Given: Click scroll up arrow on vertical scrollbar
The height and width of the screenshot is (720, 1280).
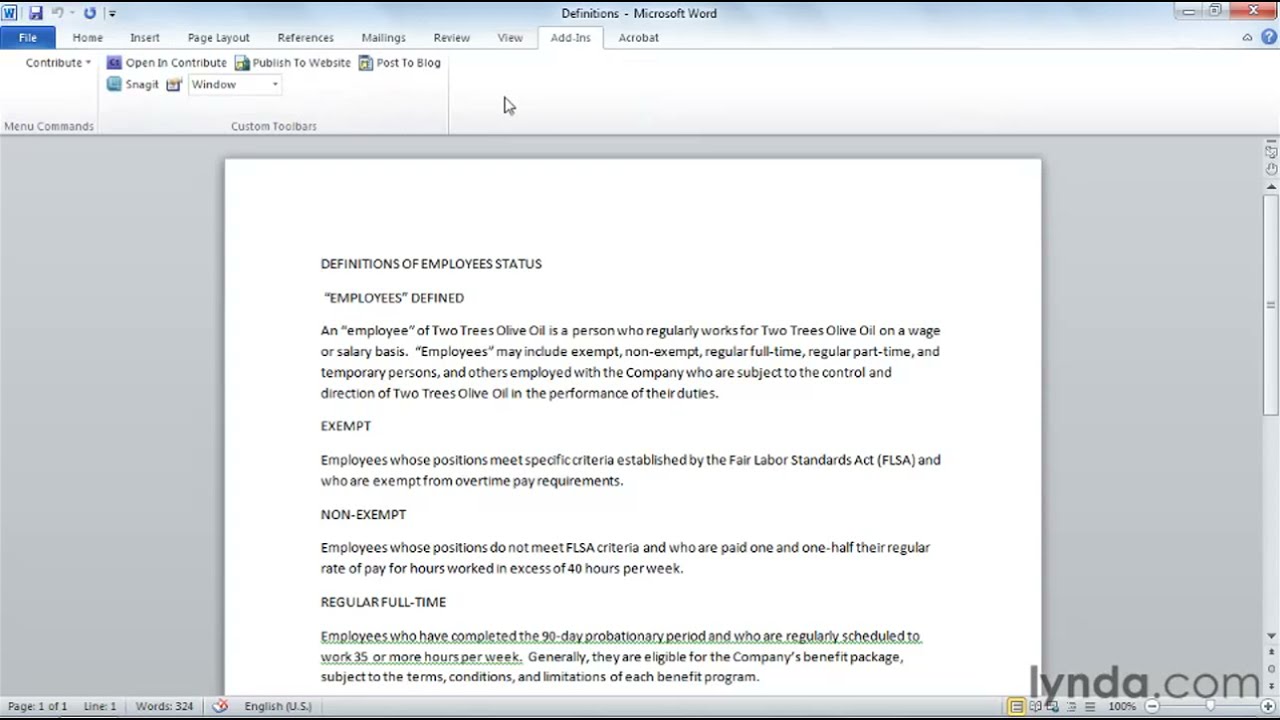Looking at the screenshot, I should 1271,185.
